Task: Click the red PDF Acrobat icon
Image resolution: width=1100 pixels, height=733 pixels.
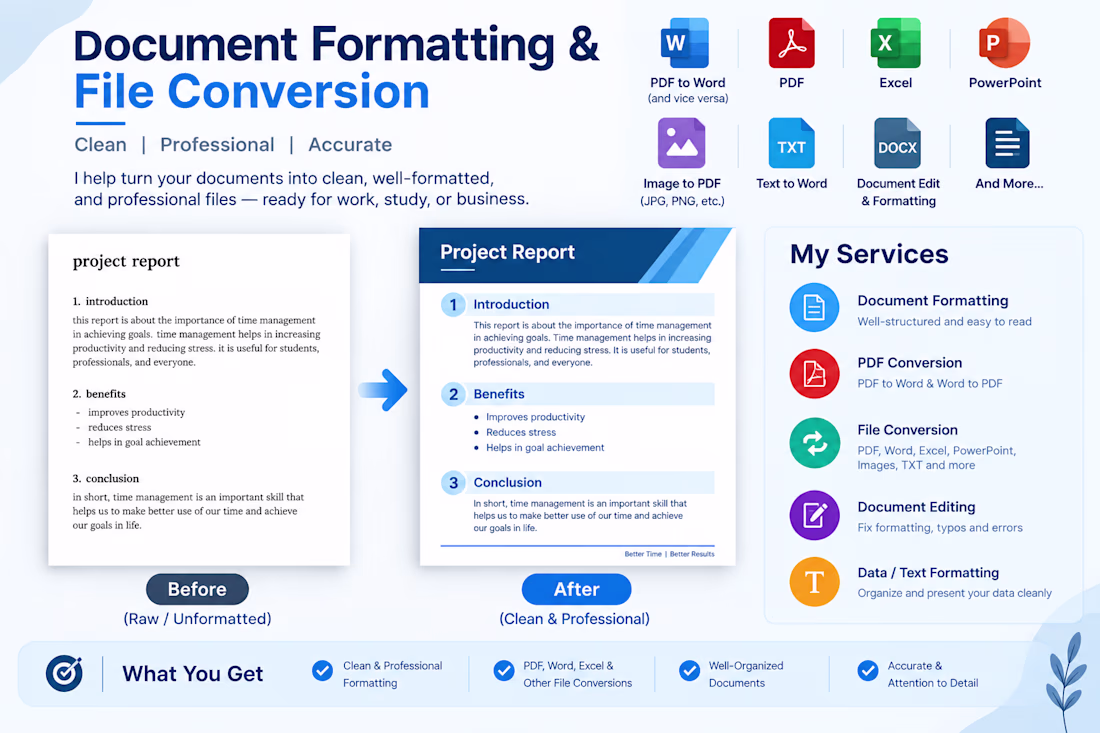Action: (x=791, y=43)
